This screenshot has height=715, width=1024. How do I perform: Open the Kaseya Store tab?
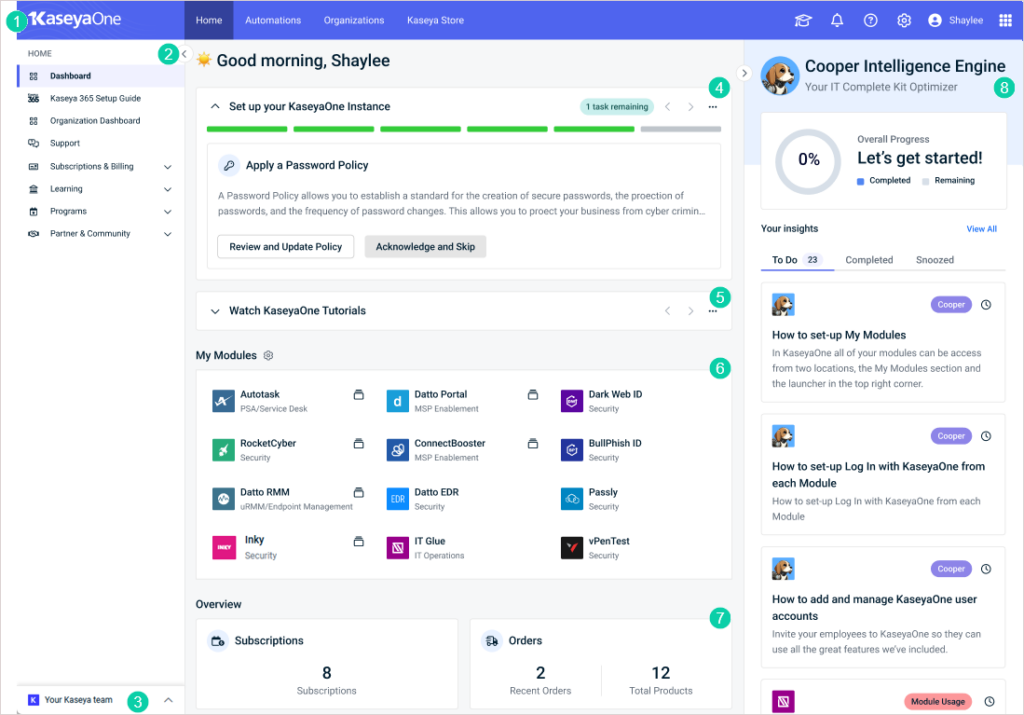[436, 20]
